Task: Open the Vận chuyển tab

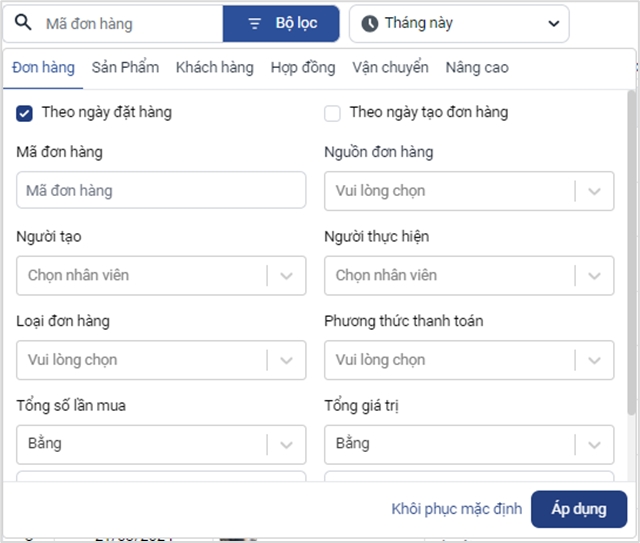Action: (390, 67)
